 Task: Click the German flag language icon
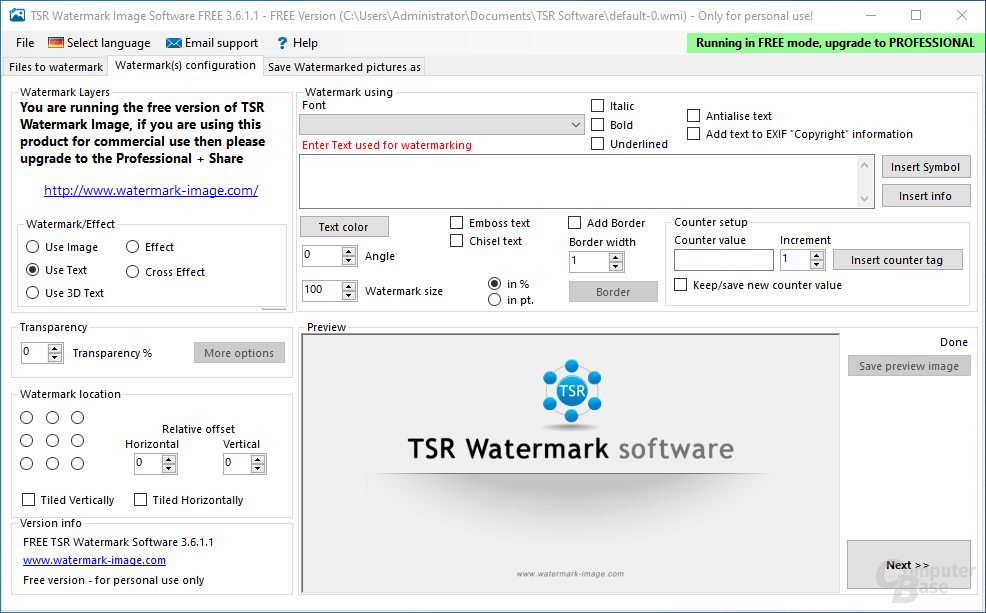click(55, 43)
